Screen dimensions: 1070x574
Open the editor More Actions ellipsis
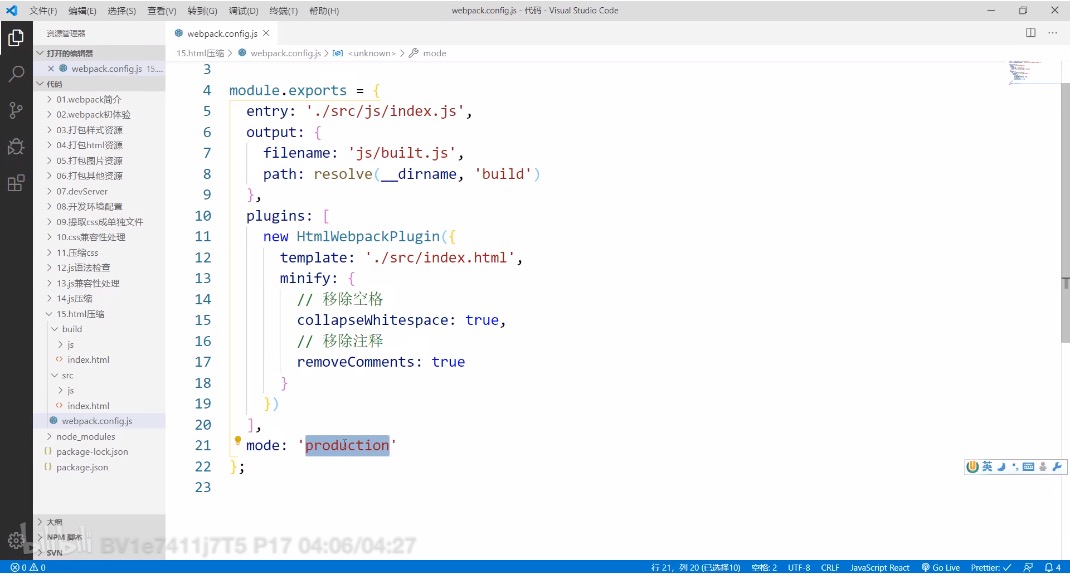click(x=1052, y=33)
